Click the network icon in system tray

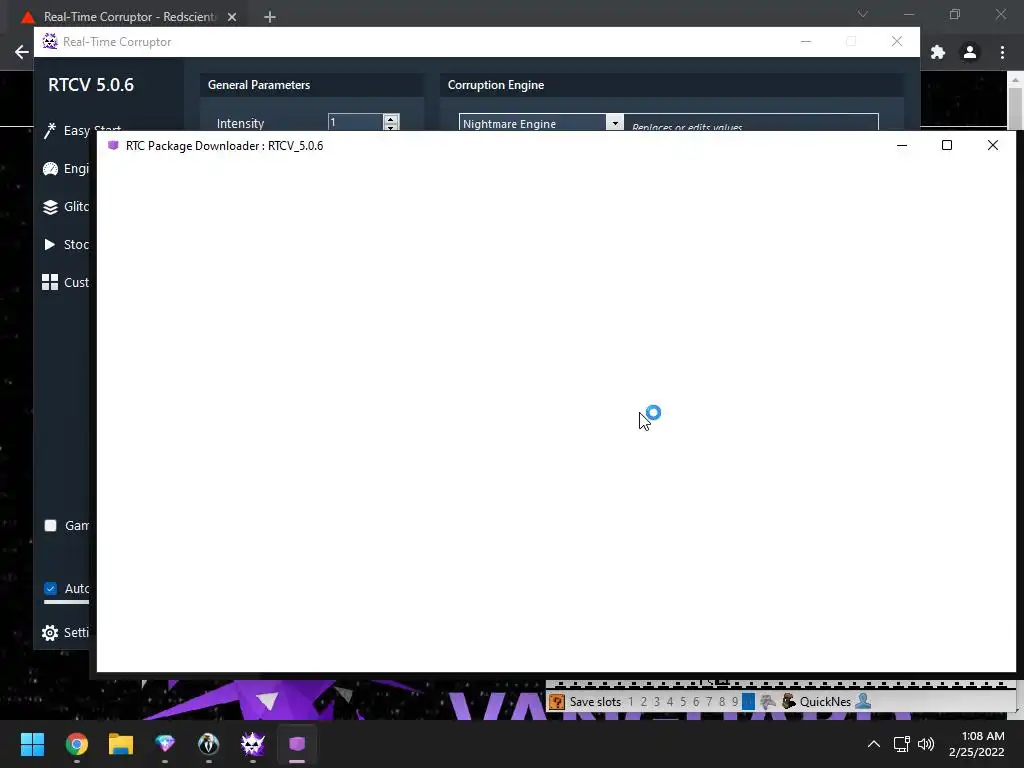pyautogui.click(x=902, y=744)
